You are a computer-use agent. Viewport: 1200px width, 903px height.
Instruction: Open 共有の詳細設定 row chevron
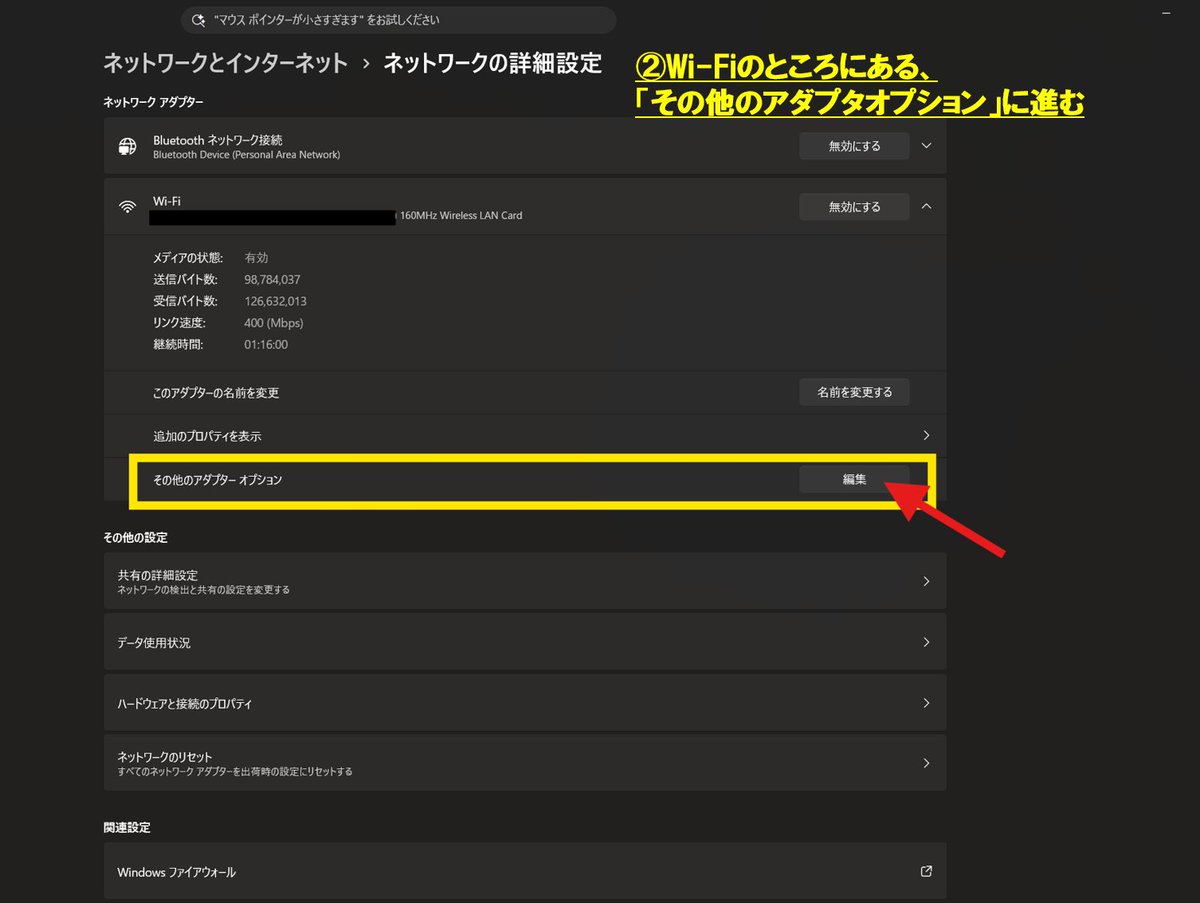pos(926,581)
